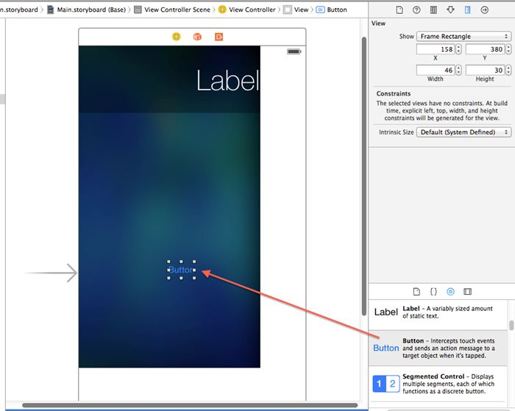The height and width of the screenshot is (411, 515).
Task: Switch to the Identity inspector
Action: click(x=433, y=10)
